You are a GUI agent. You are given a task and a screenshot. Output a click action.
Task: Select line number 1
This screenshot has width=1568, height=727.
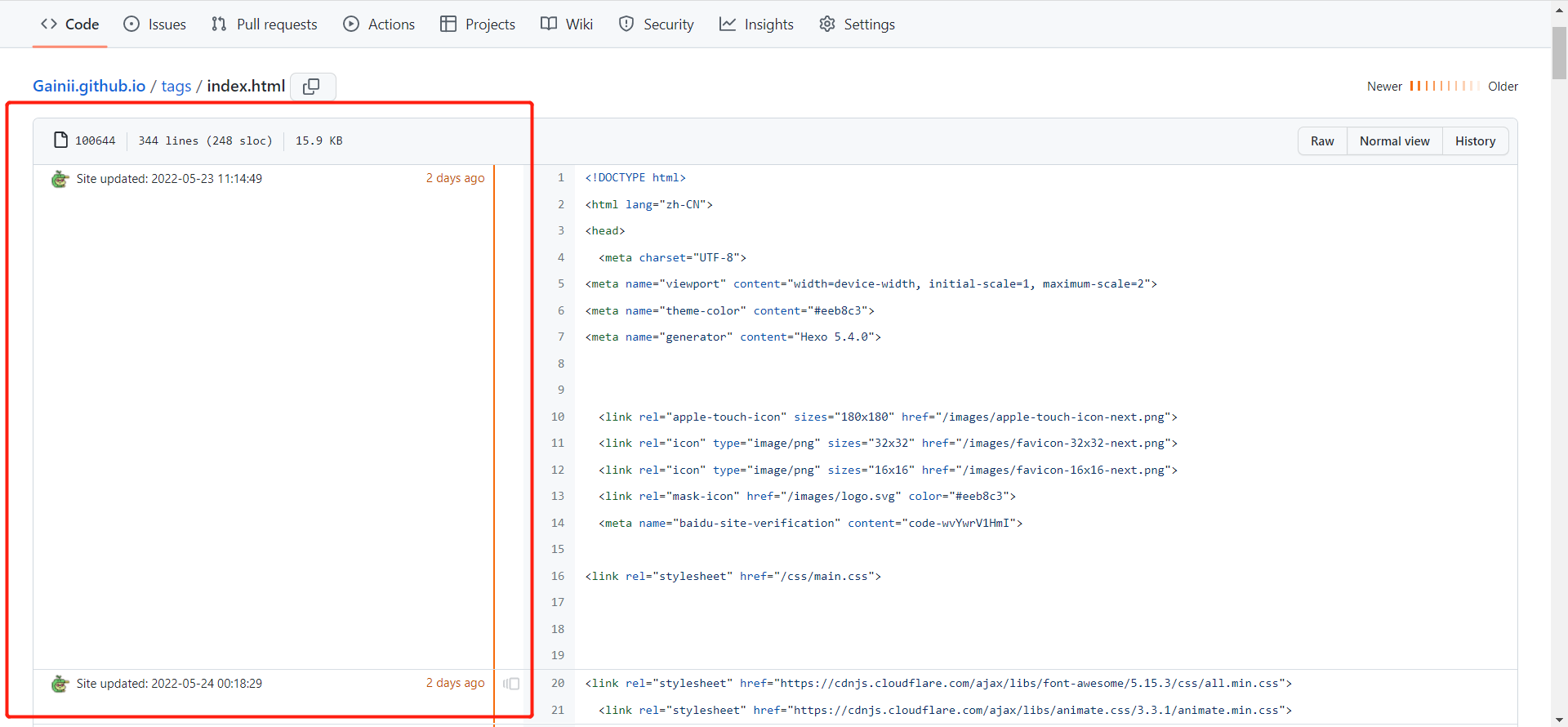tap(560, 177)
